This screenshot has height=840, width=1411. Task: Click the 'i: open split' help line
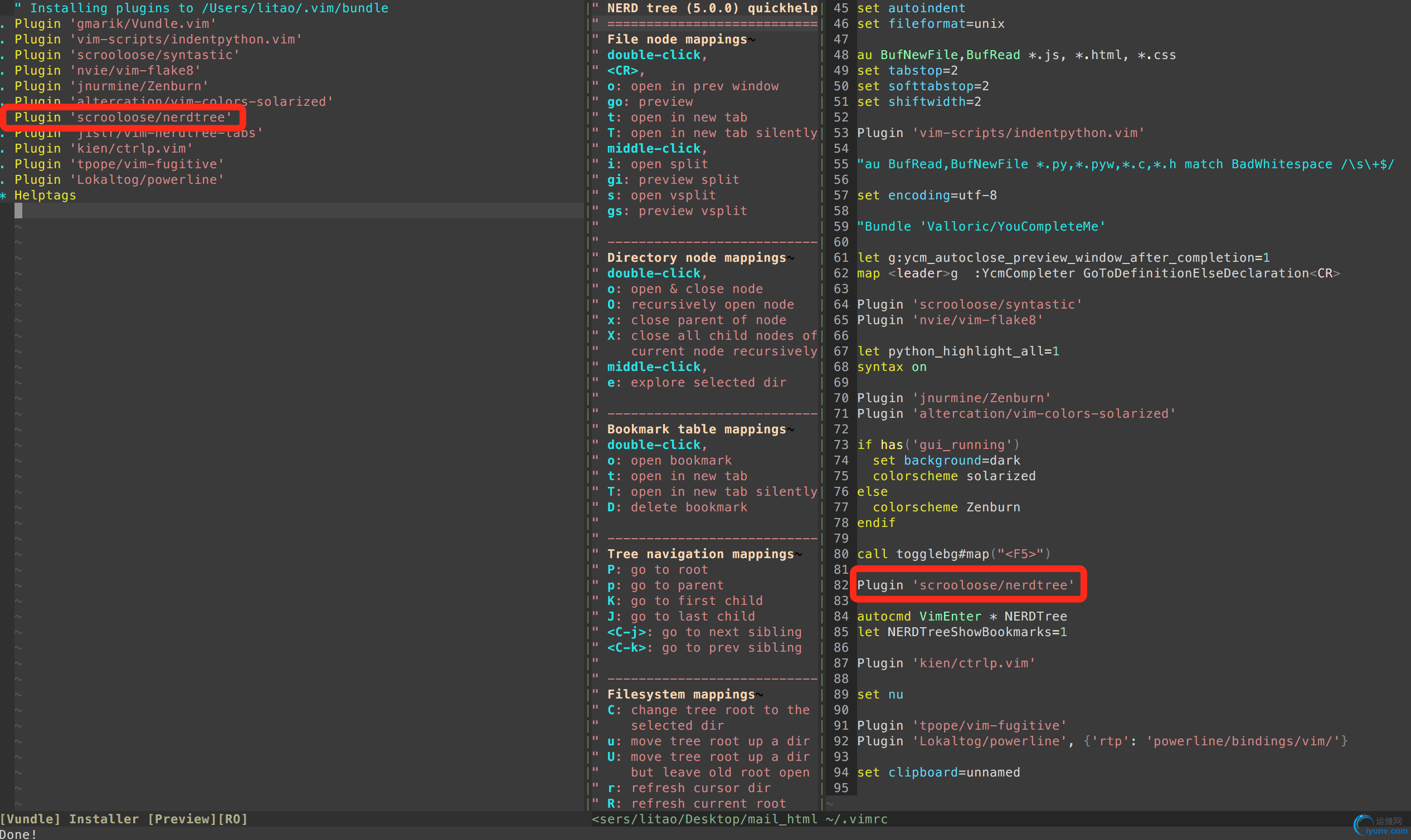pyautogui.click(x=658, y=164)
